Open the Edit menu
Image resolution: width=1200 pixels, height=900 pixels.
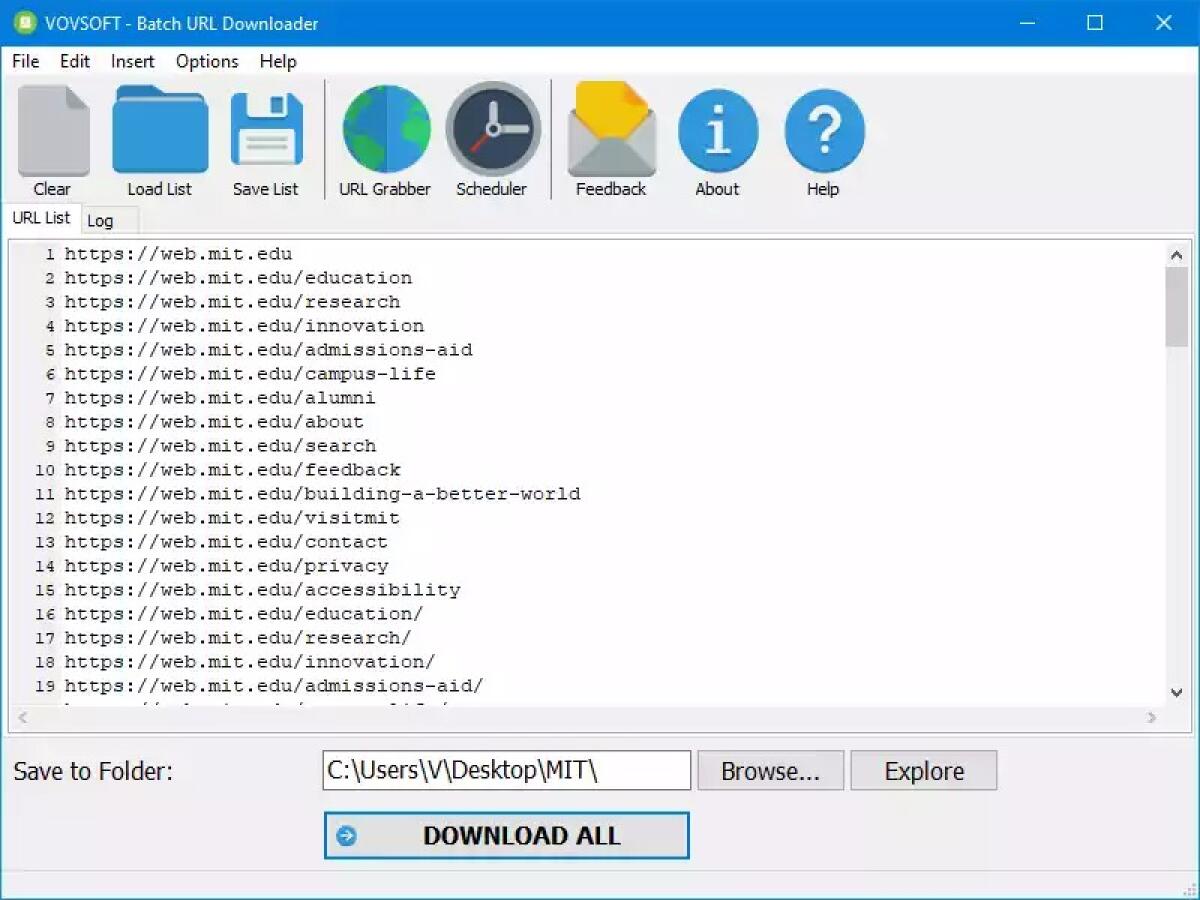(x=74, y=61)
